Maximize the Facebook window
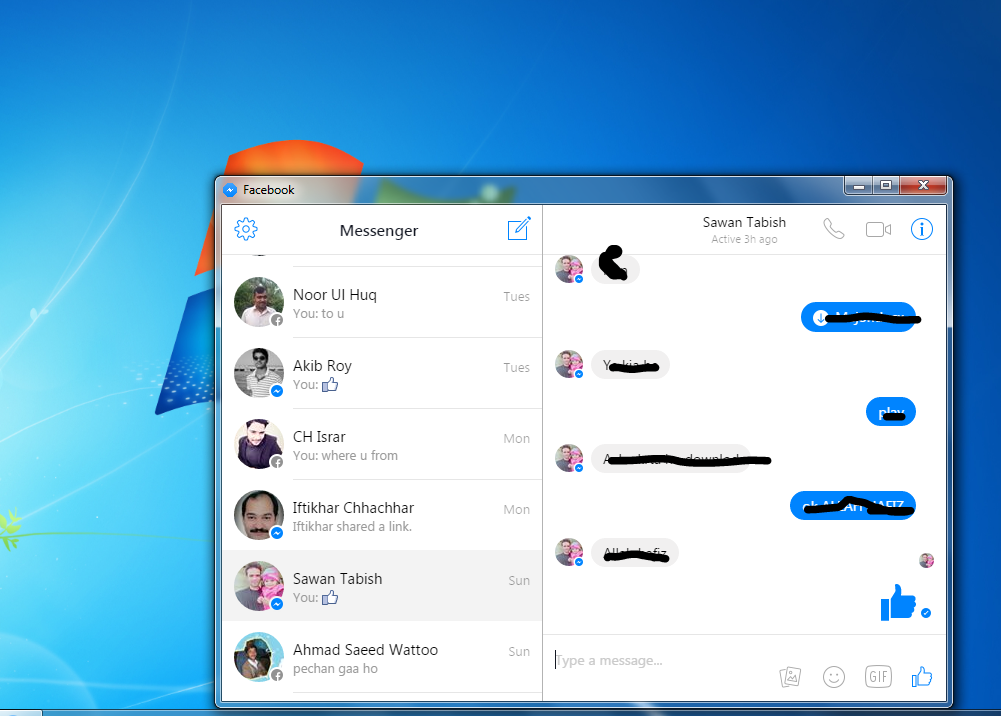The image size is (1001, 716). 886,186
